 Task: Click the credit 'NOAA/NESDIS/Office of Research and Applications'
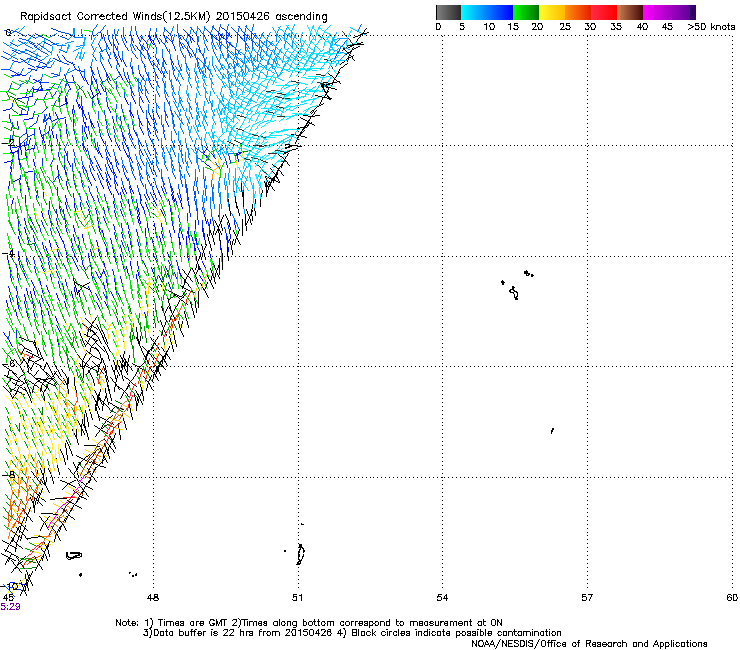click(x=589, y=643)
